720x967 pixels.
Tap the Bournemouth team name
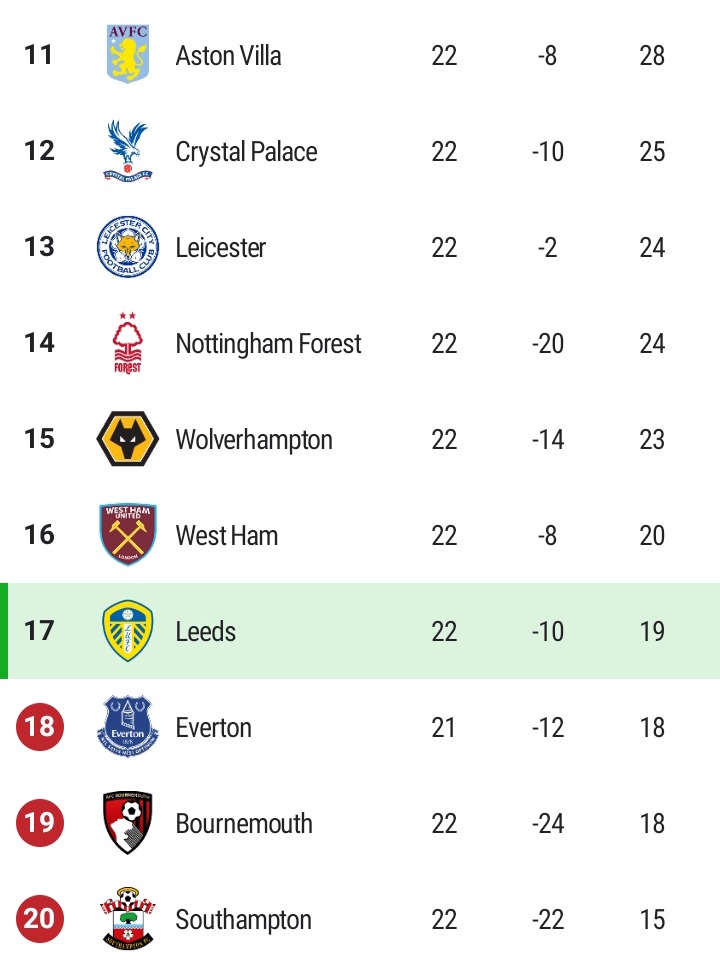tap(244, 824)
